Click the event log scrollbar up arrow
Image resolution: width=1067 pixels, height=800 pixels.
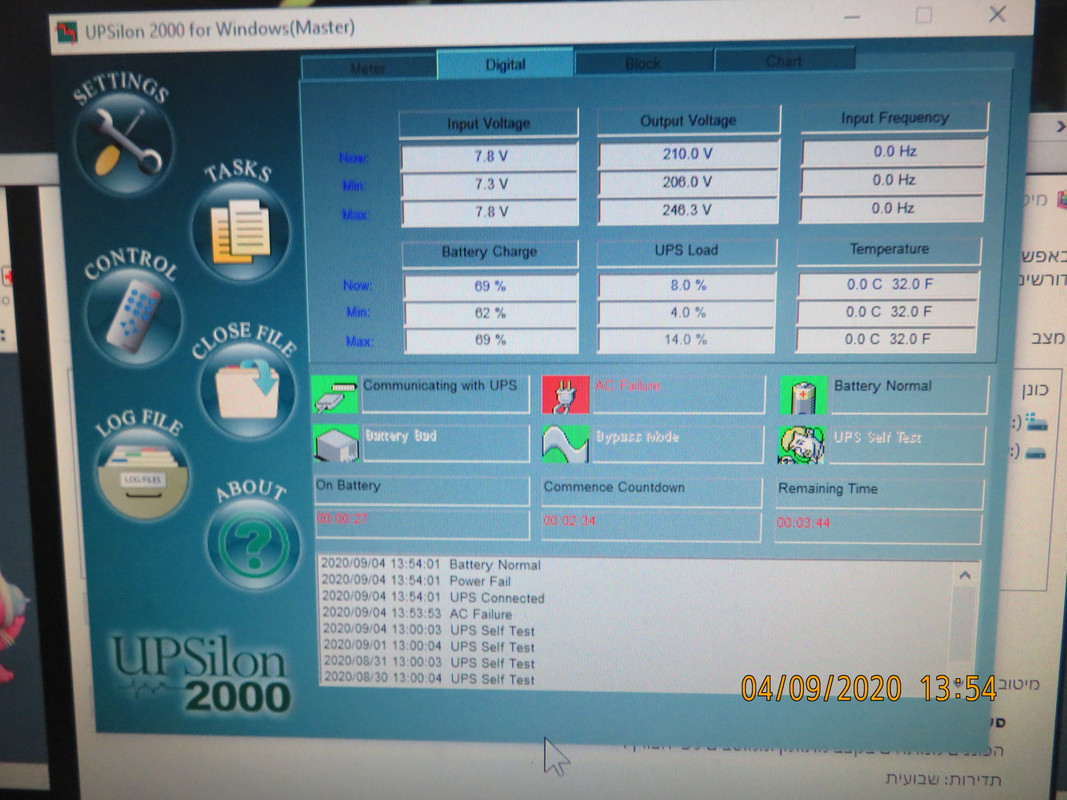964,576
